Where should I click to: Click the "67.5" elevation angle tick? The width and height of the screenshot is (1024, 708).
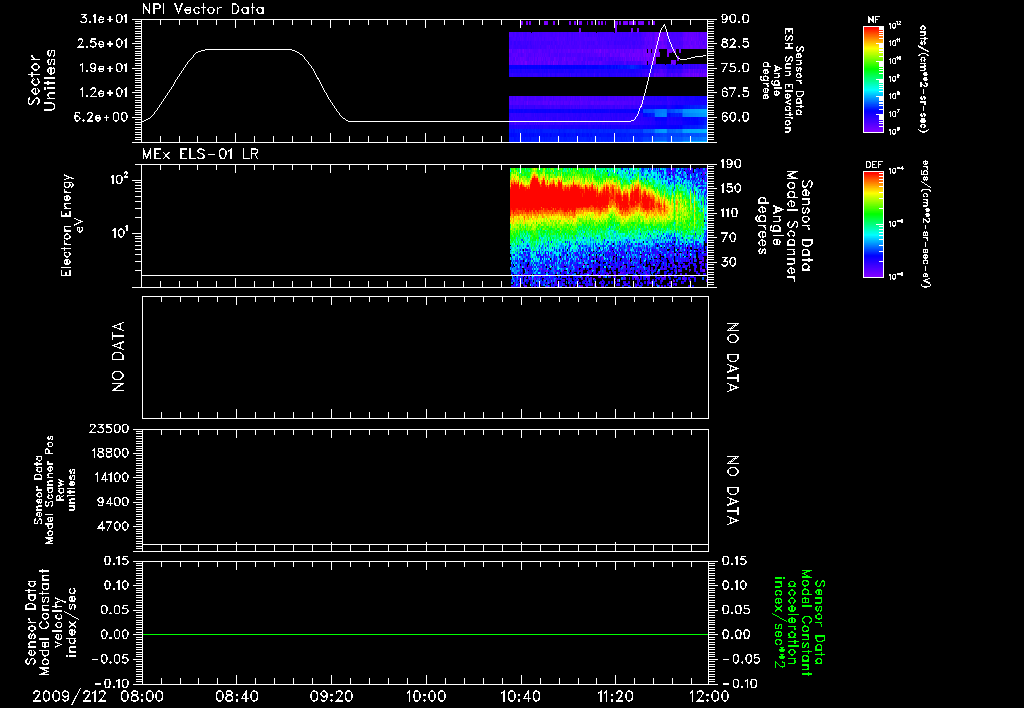735,93
